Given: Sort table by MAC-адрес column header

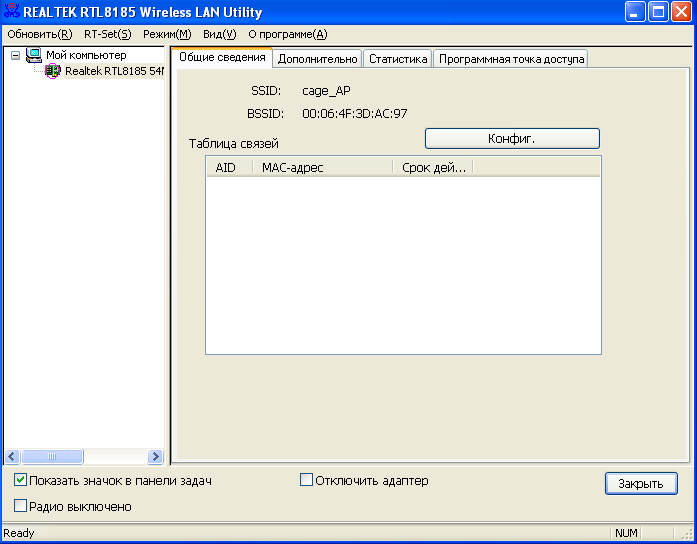Looking at the screenshot, I should 323,168.
